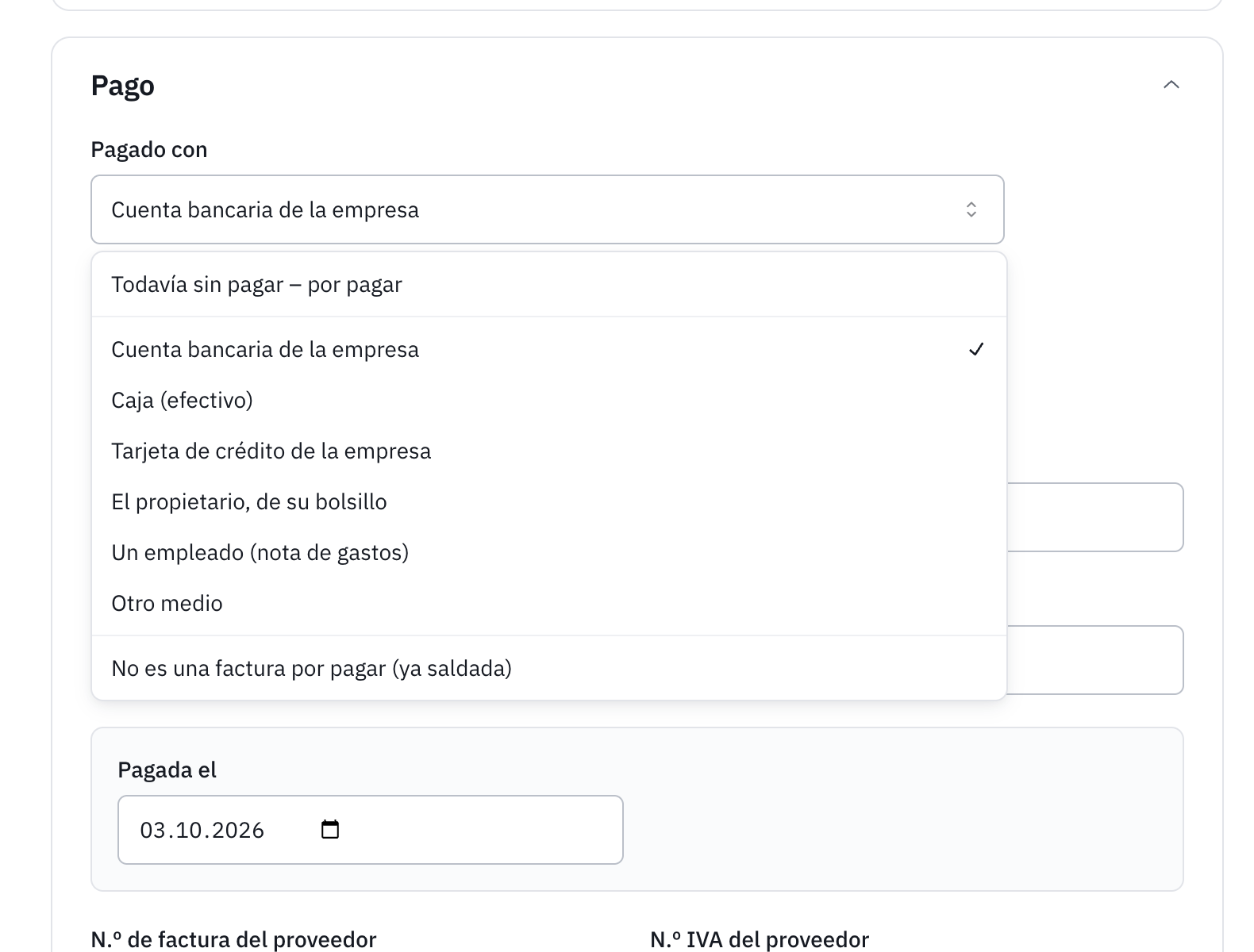The image size is (1254, 952).
Task: Click the 'Pagada el' date field
Action: point(371,830)
